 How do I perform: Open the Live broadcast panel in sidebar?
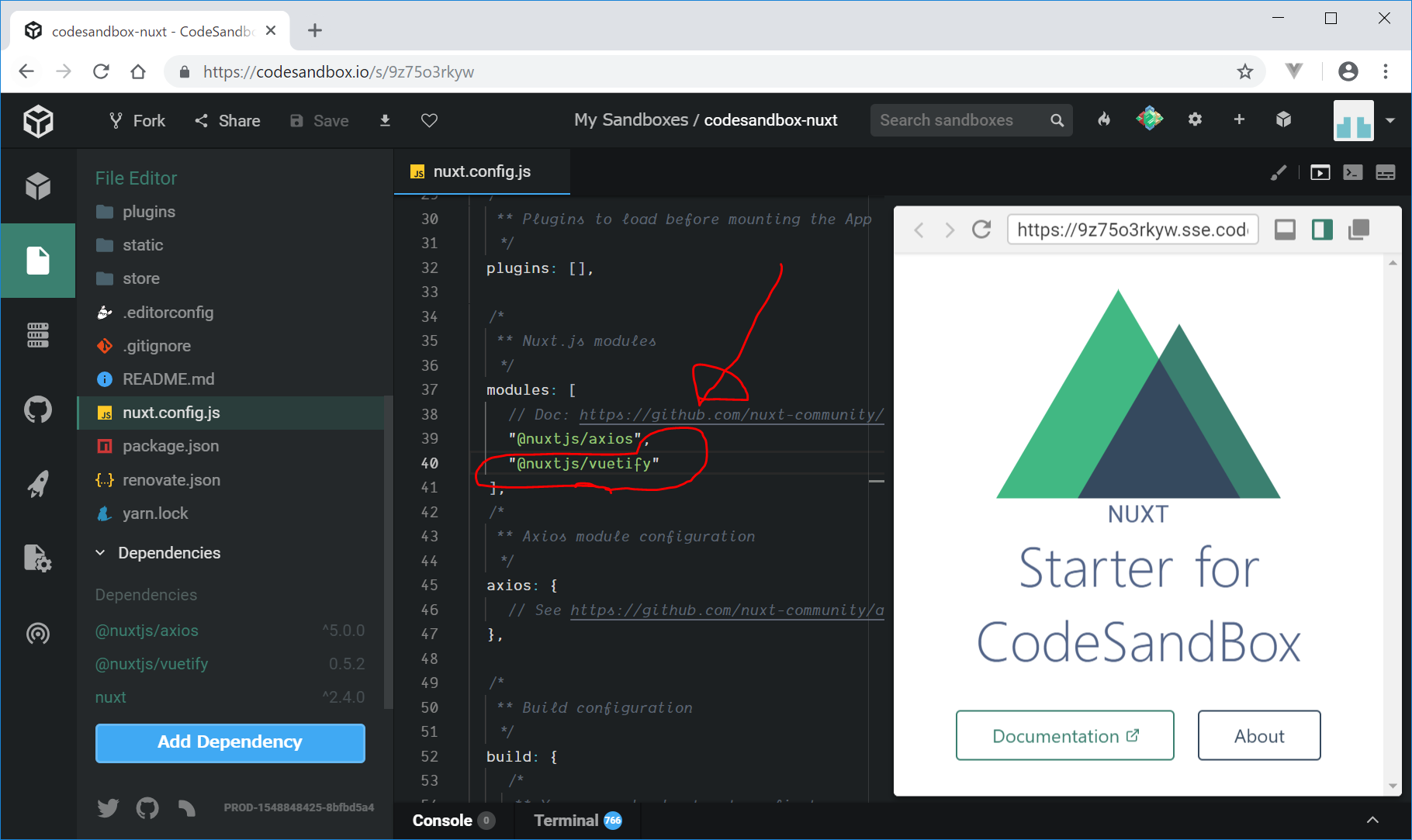[x=38, y=634]
